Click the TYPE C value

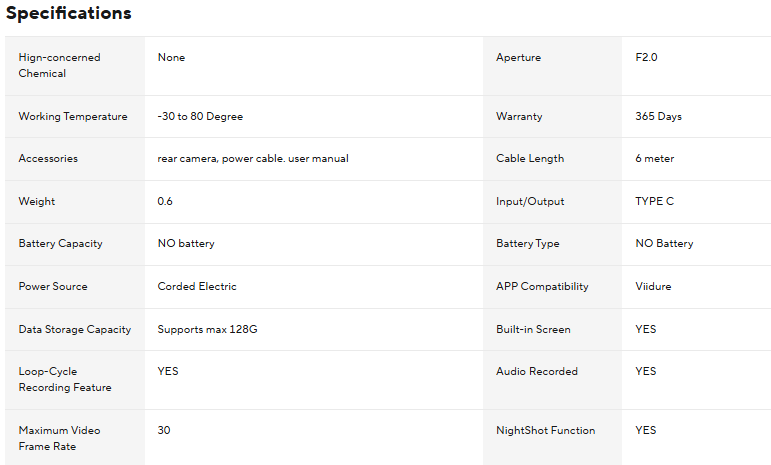(654, 202)
